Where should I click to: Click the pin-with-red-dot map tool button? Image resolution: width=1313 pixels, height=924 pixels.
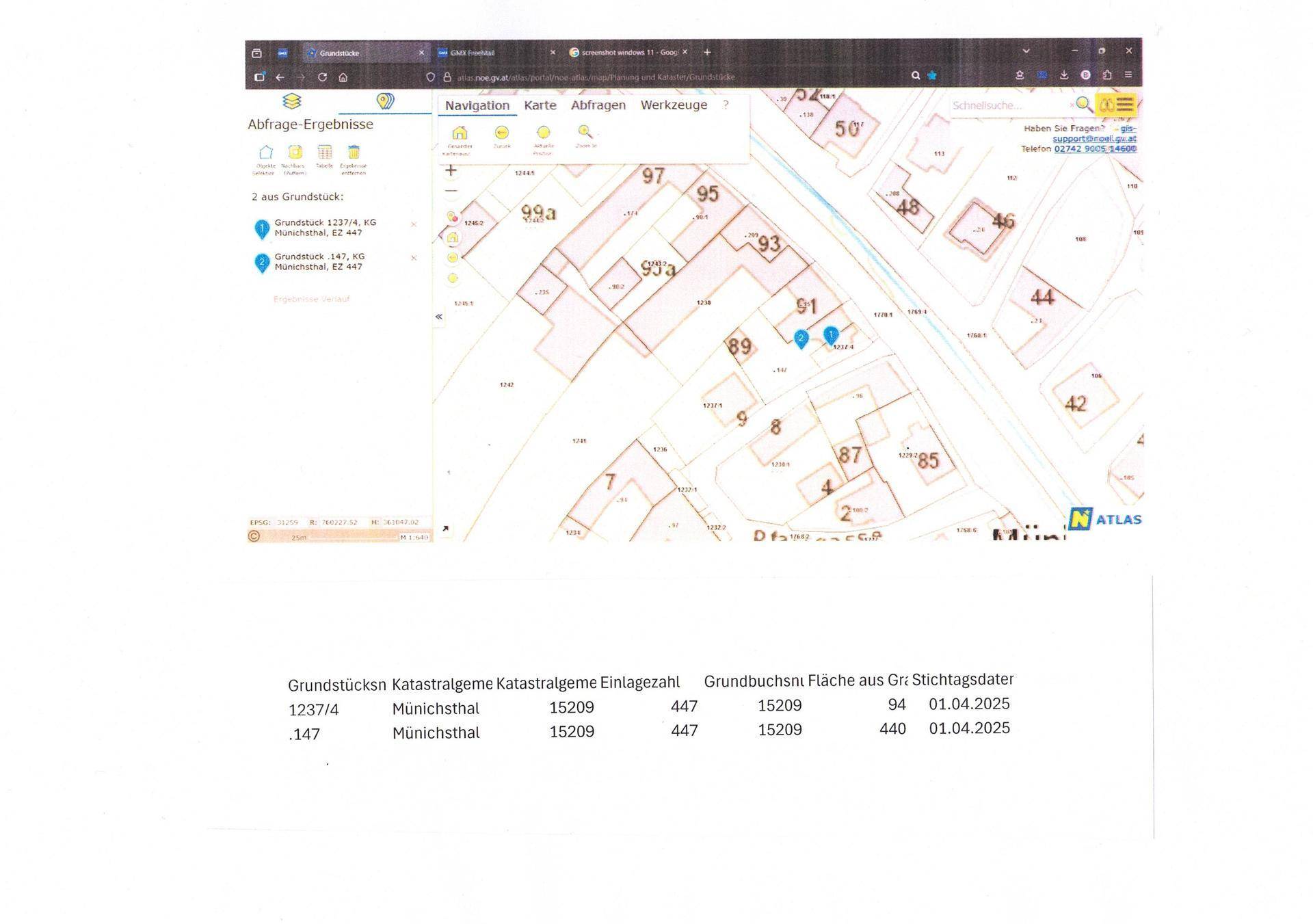click(x=452, y=217)
